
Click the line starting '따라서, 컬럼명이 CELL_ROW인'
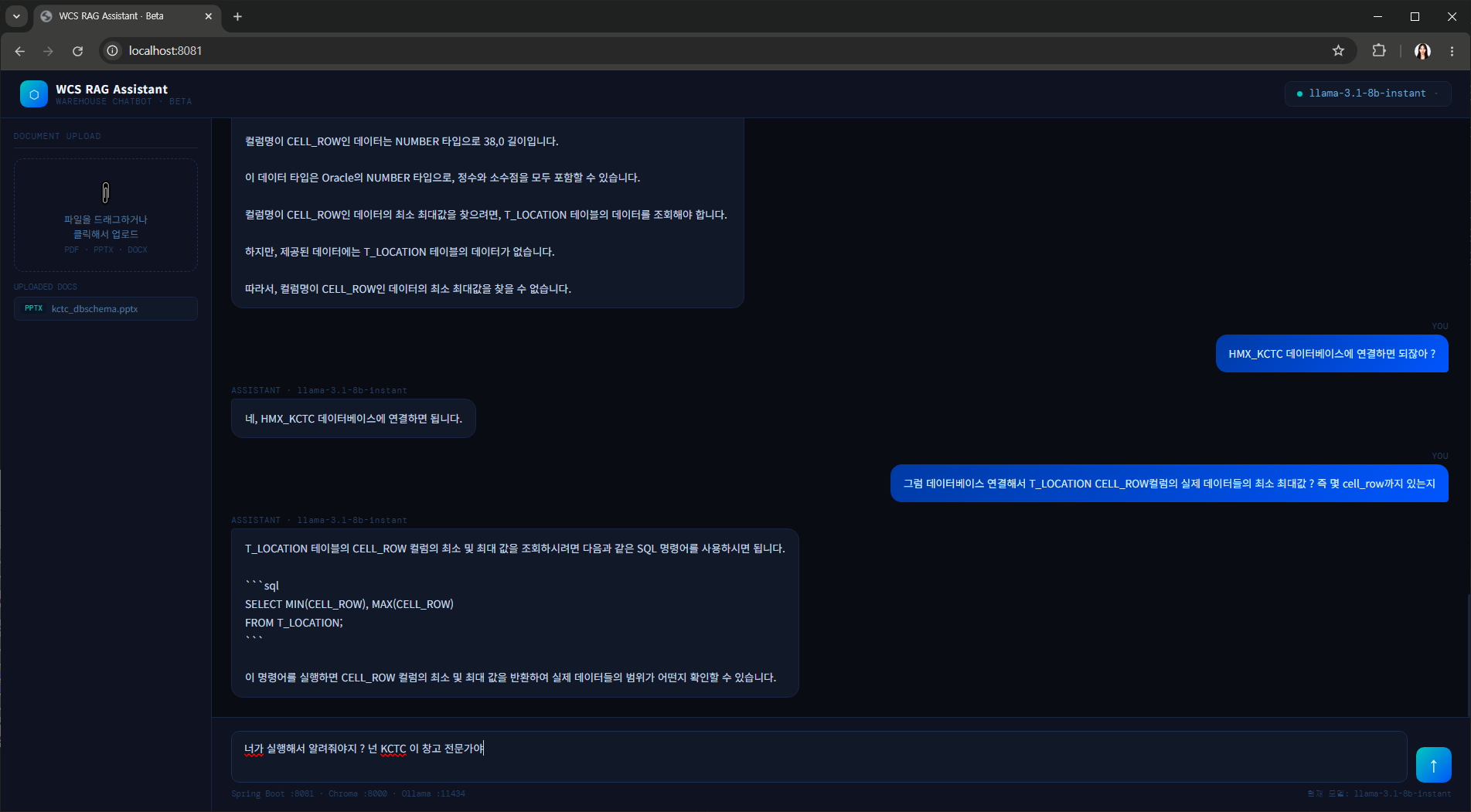(x=408, y=289)
